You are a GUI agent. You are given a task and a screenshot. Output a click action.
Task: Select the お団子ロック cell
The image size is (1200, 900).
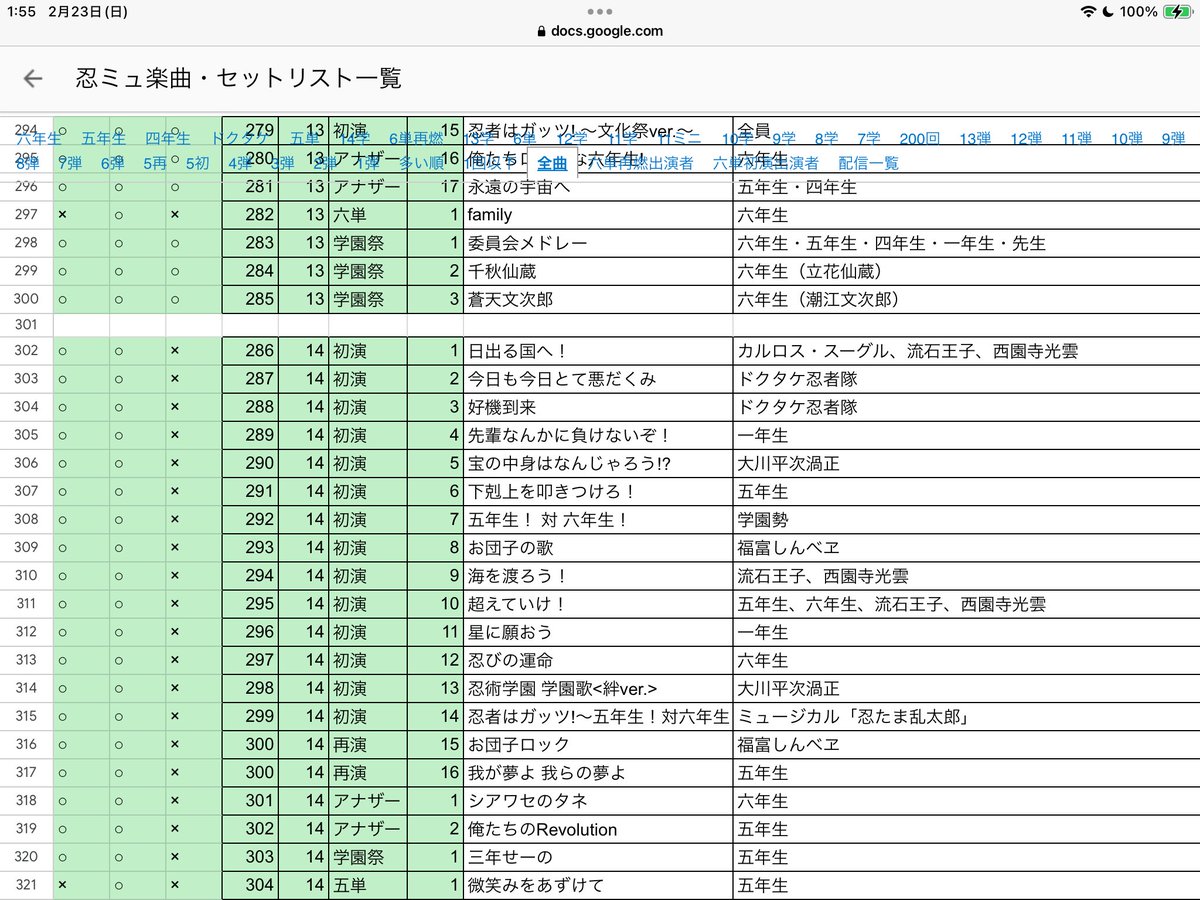point(598,745)
